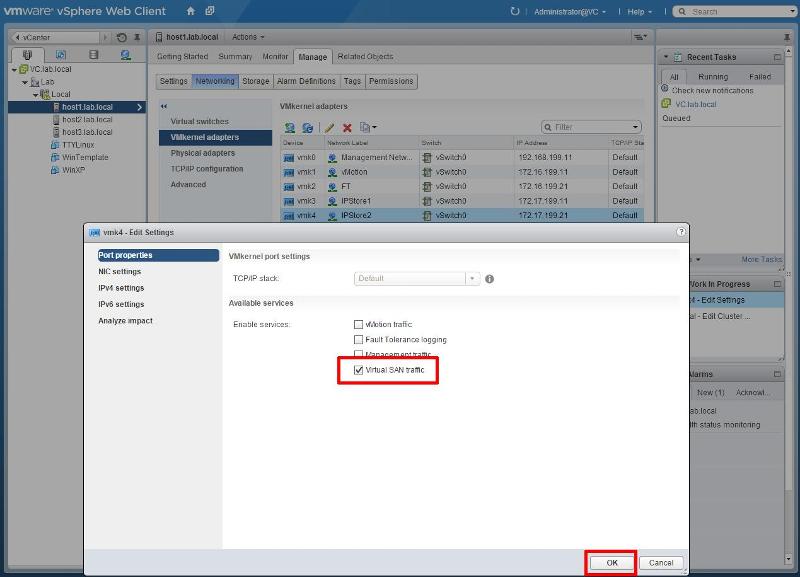Collapse the VC.lab.local tree node
800x577 pixels.
[14, 69]
